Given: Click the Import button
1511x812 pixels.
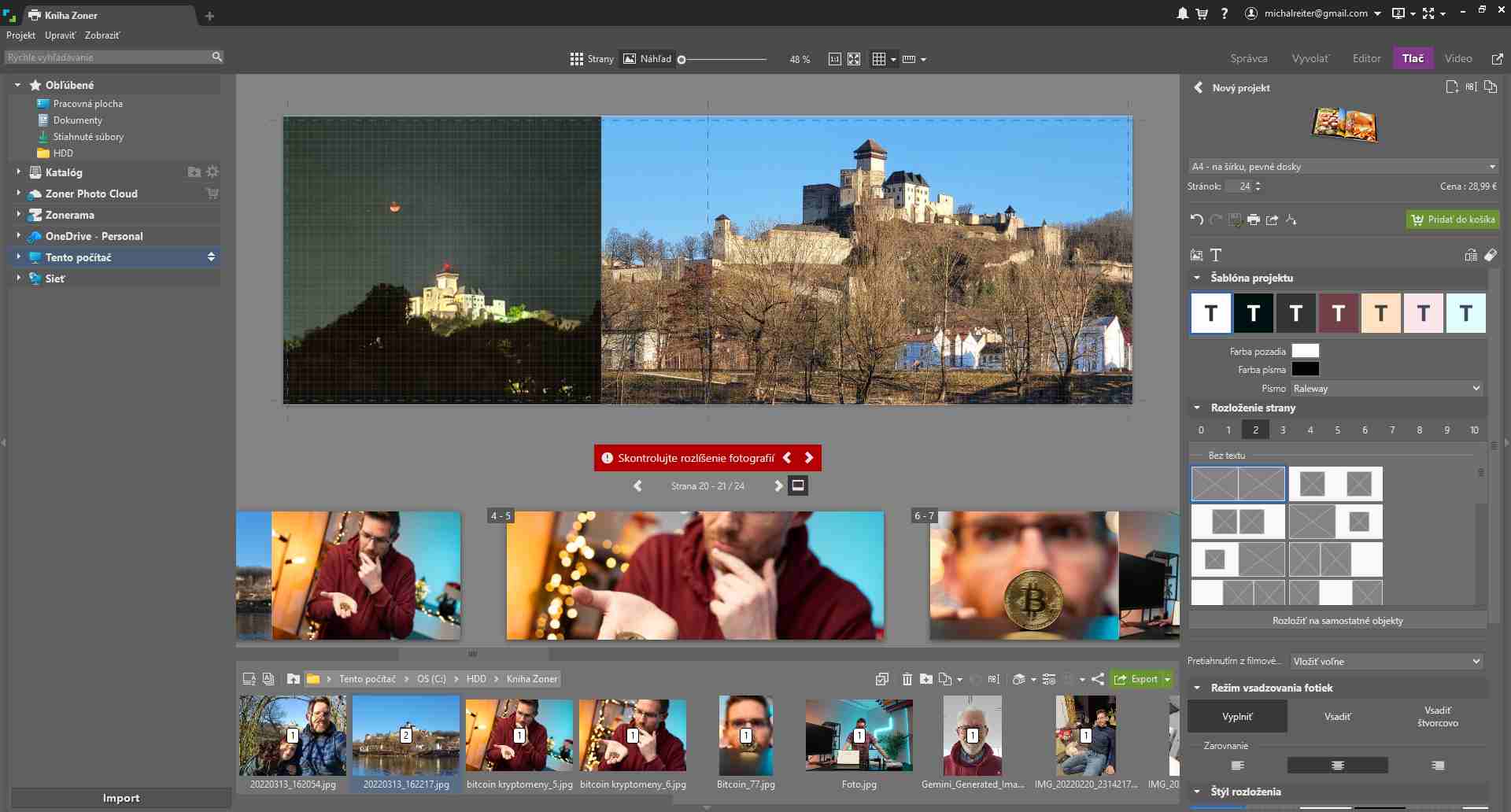Looking at the screenshot, I should pyautogui.click(x=120, y=798).
